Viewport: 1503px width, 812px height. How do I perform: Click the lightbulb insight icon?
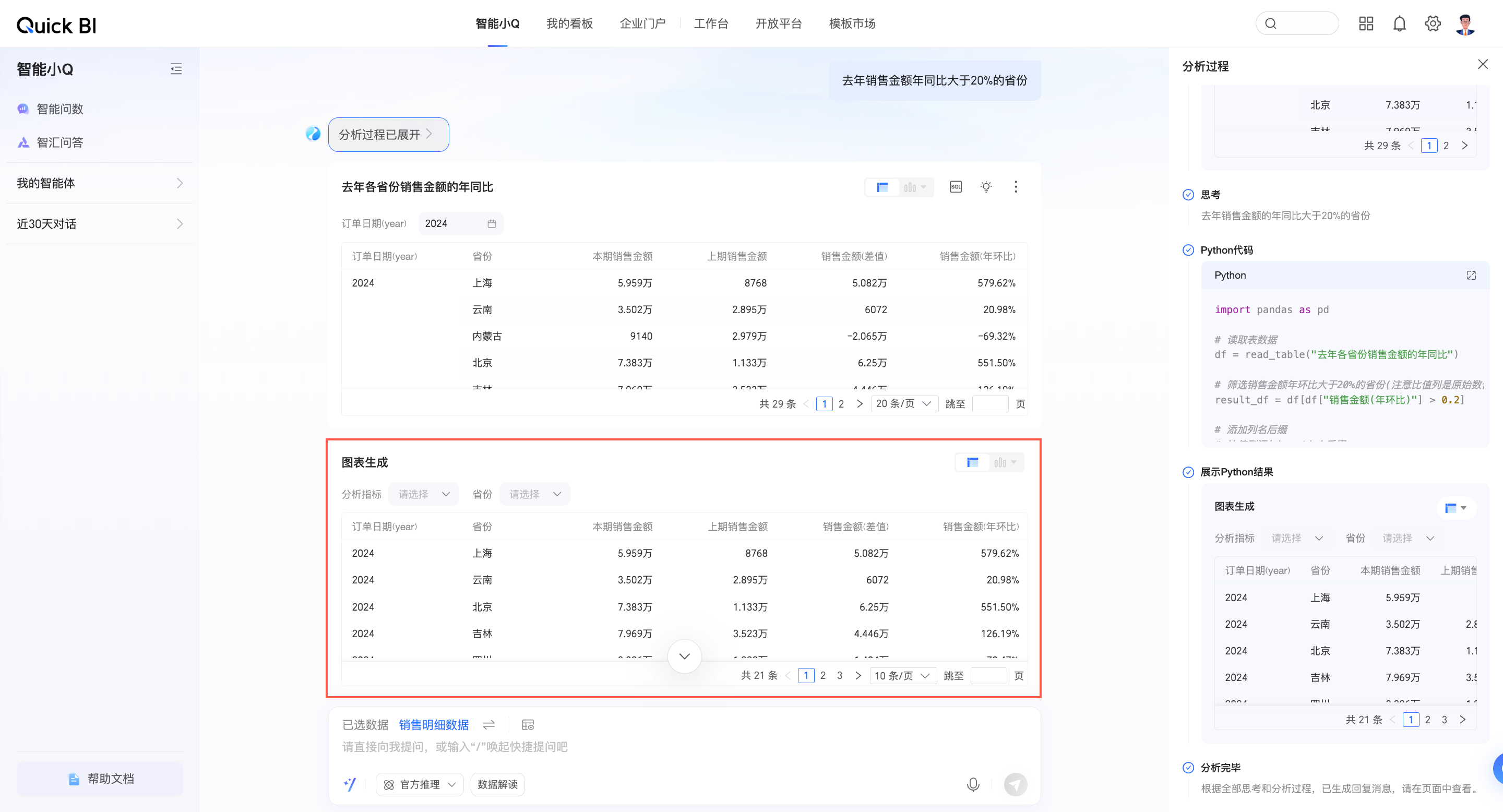(x=986, y=187)
